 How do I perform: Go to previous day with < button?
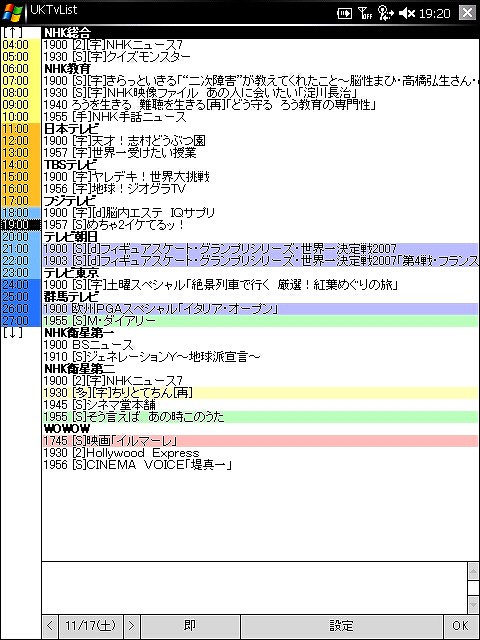[50, 626]
